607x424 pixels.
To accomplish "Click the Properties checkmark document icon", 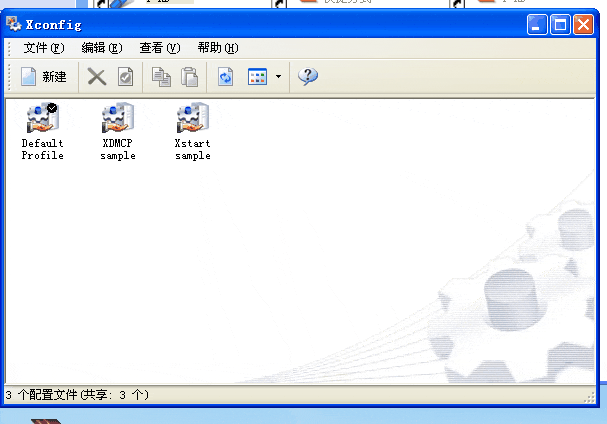I will (125, 77).
